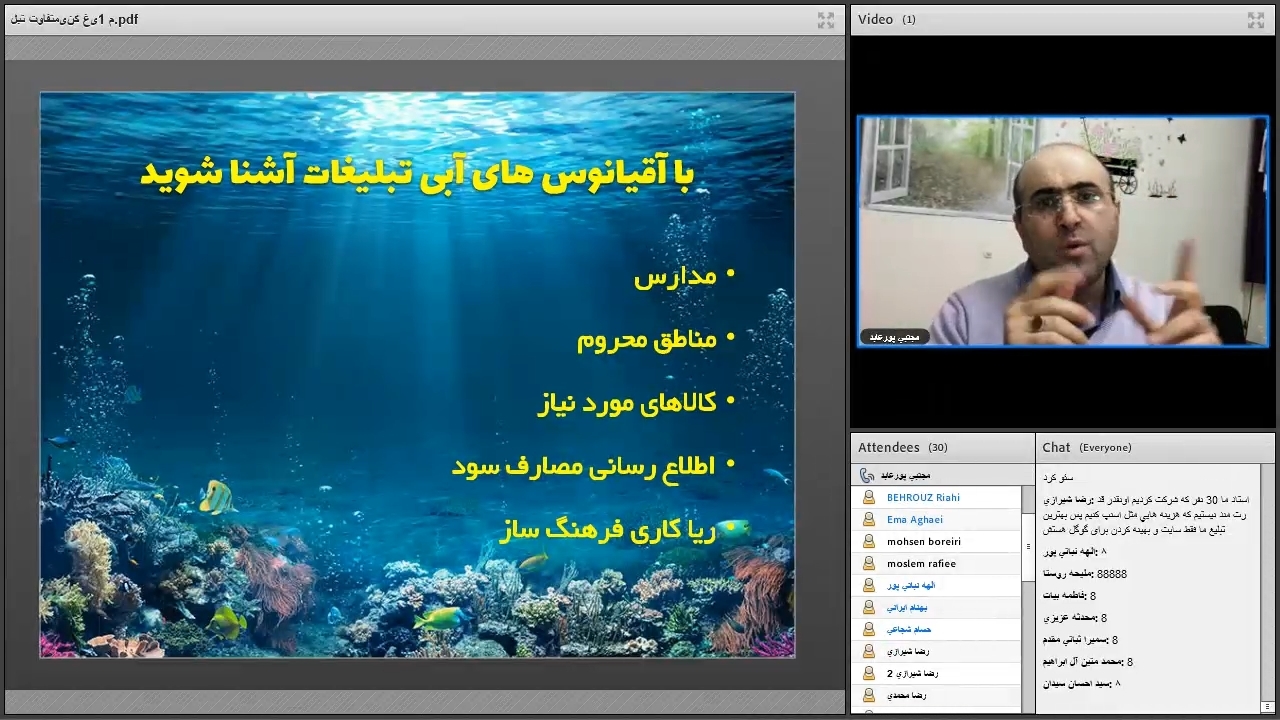Image resolution: width=1280 pixels, height=720 pixels.
Task: Select attendee الهه نباتی پور in Attendees
Action: pyautogui.click(x=911, y=585)
